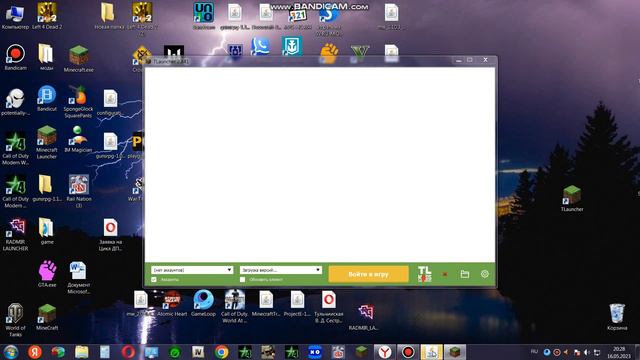Click the volume speaker tray icon

click(x=587, y=352)
